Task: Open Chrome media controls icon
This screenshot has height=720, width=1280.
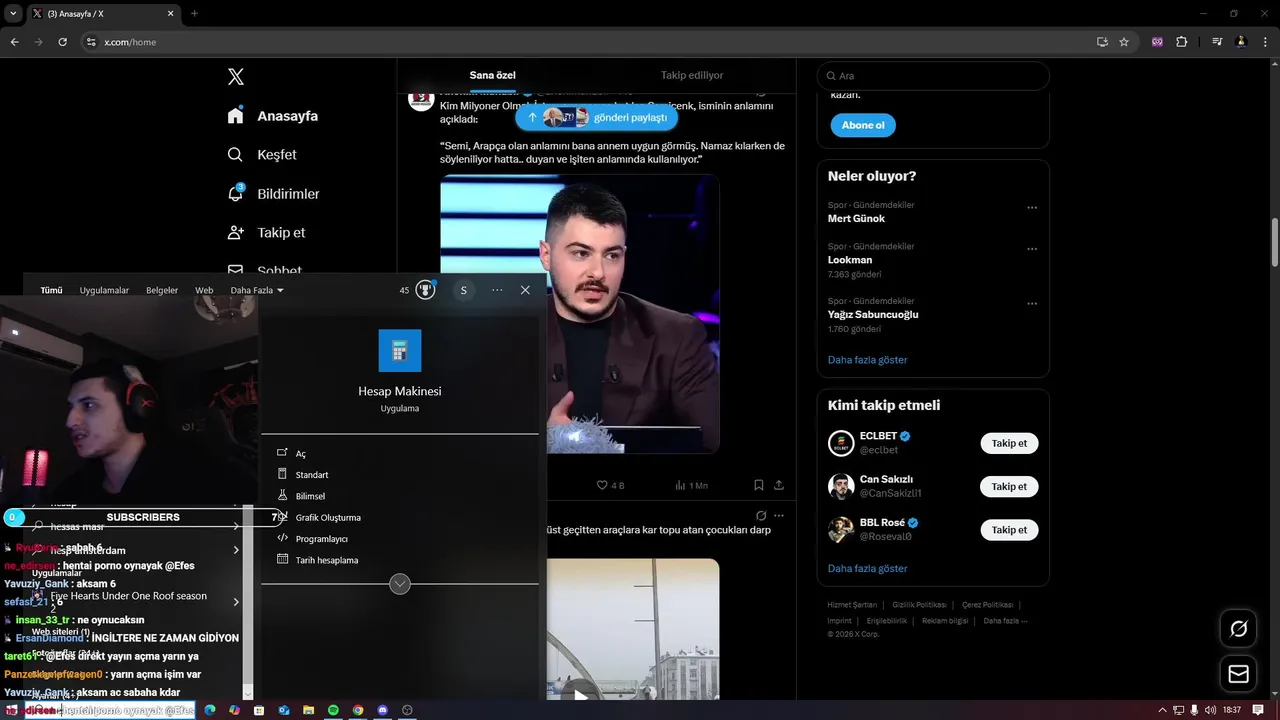Action: pyautogui.click(x=1216, y=42)
